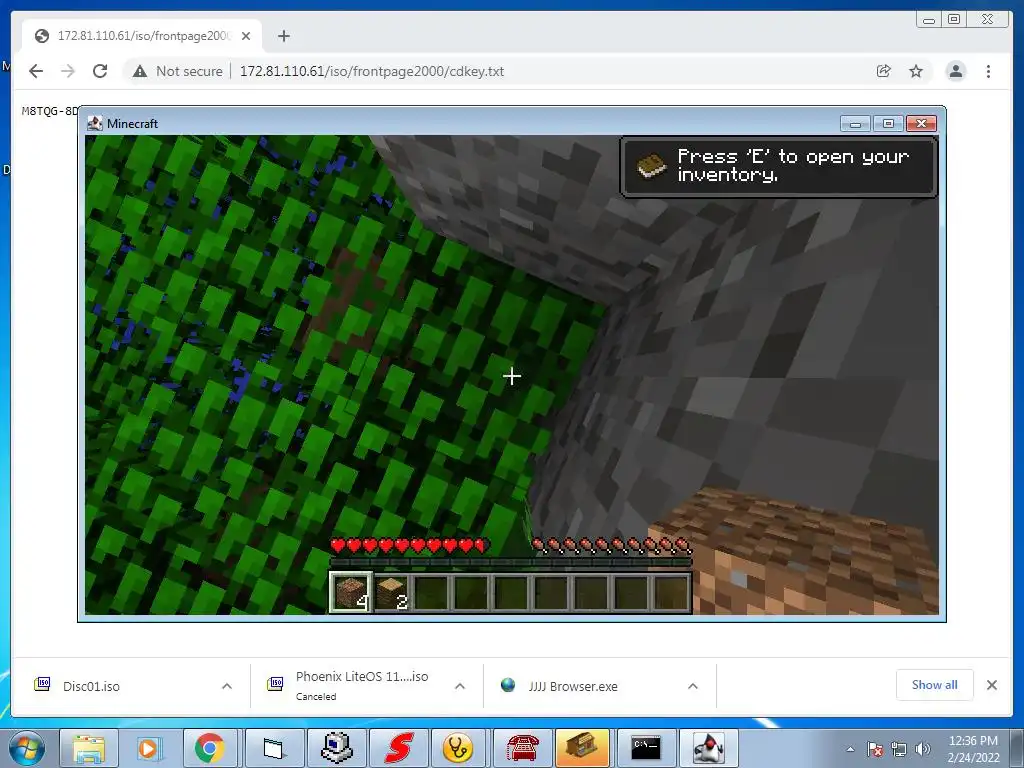This screenshot has width=1024, height=768.
Task: Open Chrome's three-dot menu
Action: click(988, 71)
